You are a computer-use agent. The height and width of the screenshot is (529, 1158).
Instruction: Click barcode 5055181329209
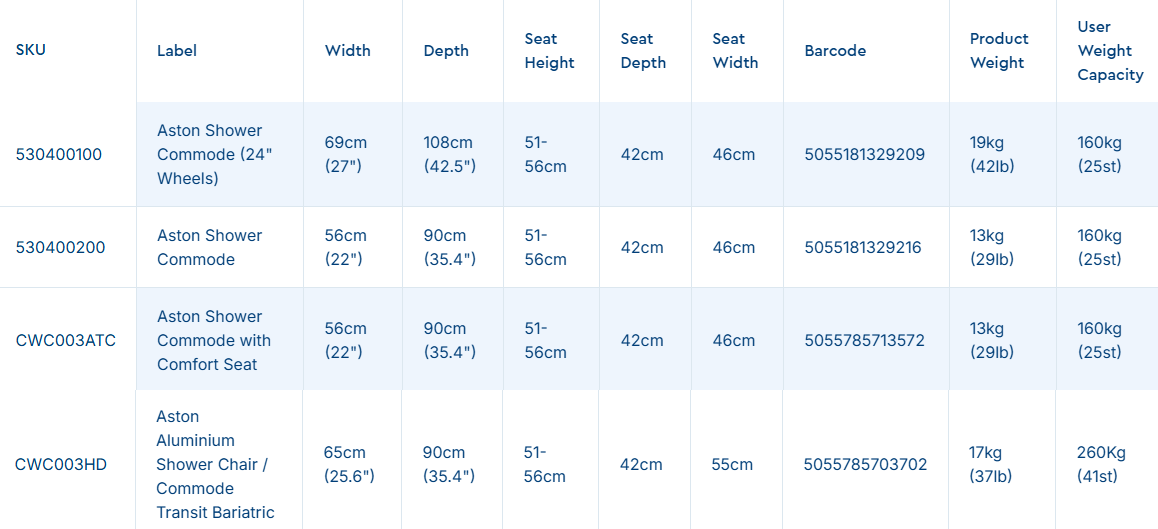(x=864, y=155)
